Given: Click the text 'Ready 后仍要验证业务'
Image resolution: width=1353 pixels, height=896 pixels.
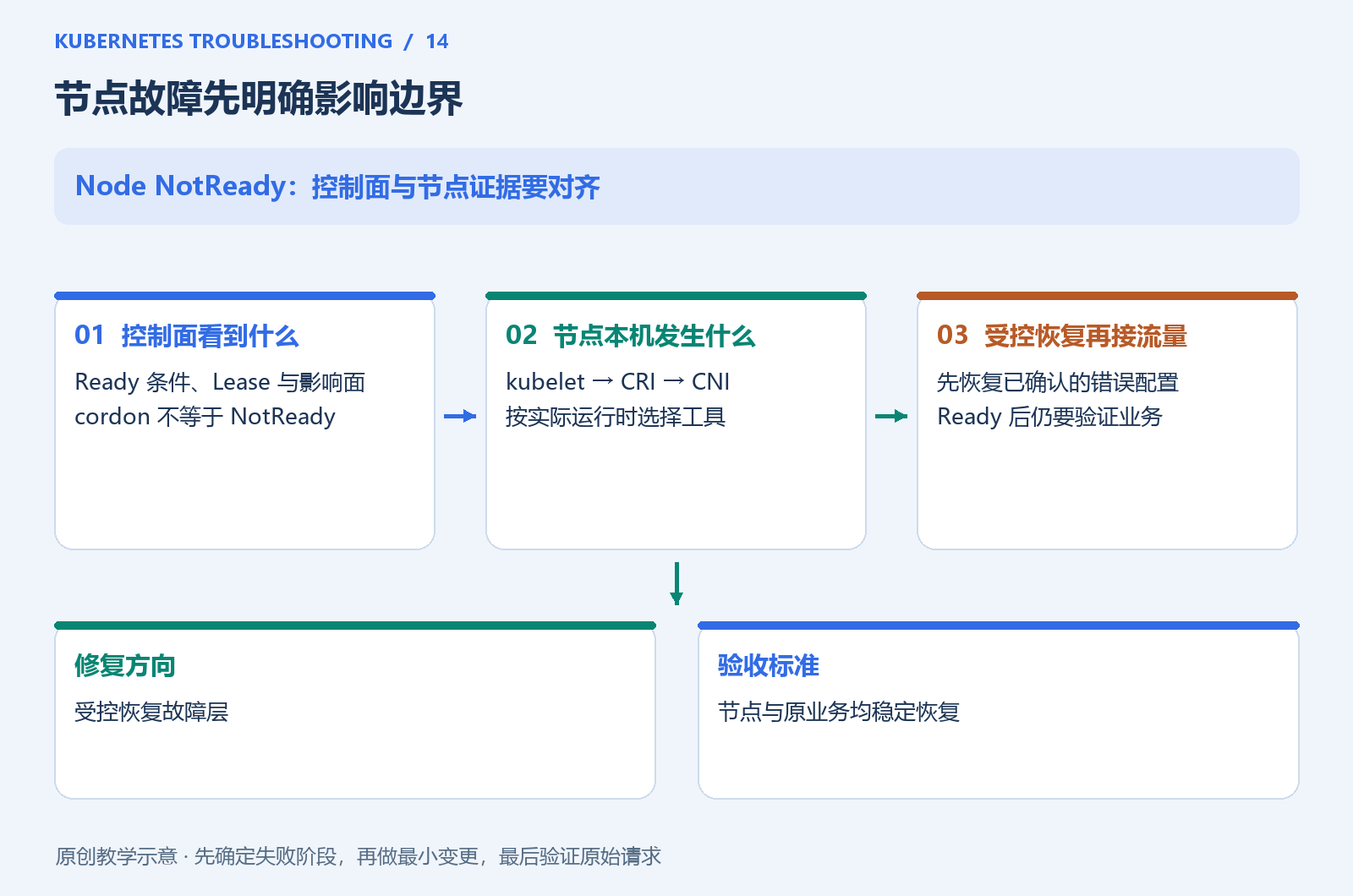Looking at the screenshot, I should 1049,417.
